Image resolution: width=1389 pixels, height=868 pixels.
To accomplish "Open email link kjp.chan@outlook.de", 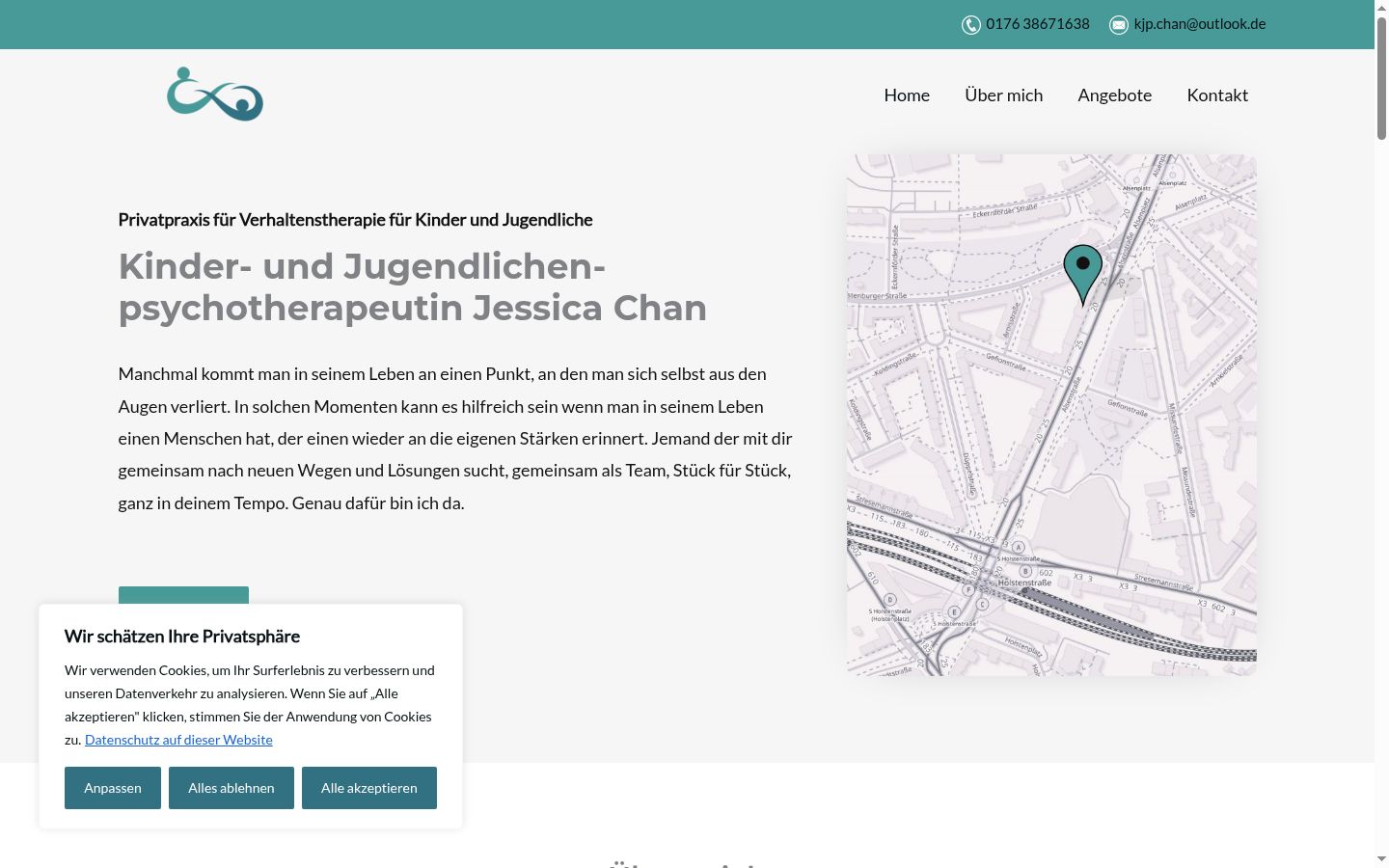I will [1200, 24].
